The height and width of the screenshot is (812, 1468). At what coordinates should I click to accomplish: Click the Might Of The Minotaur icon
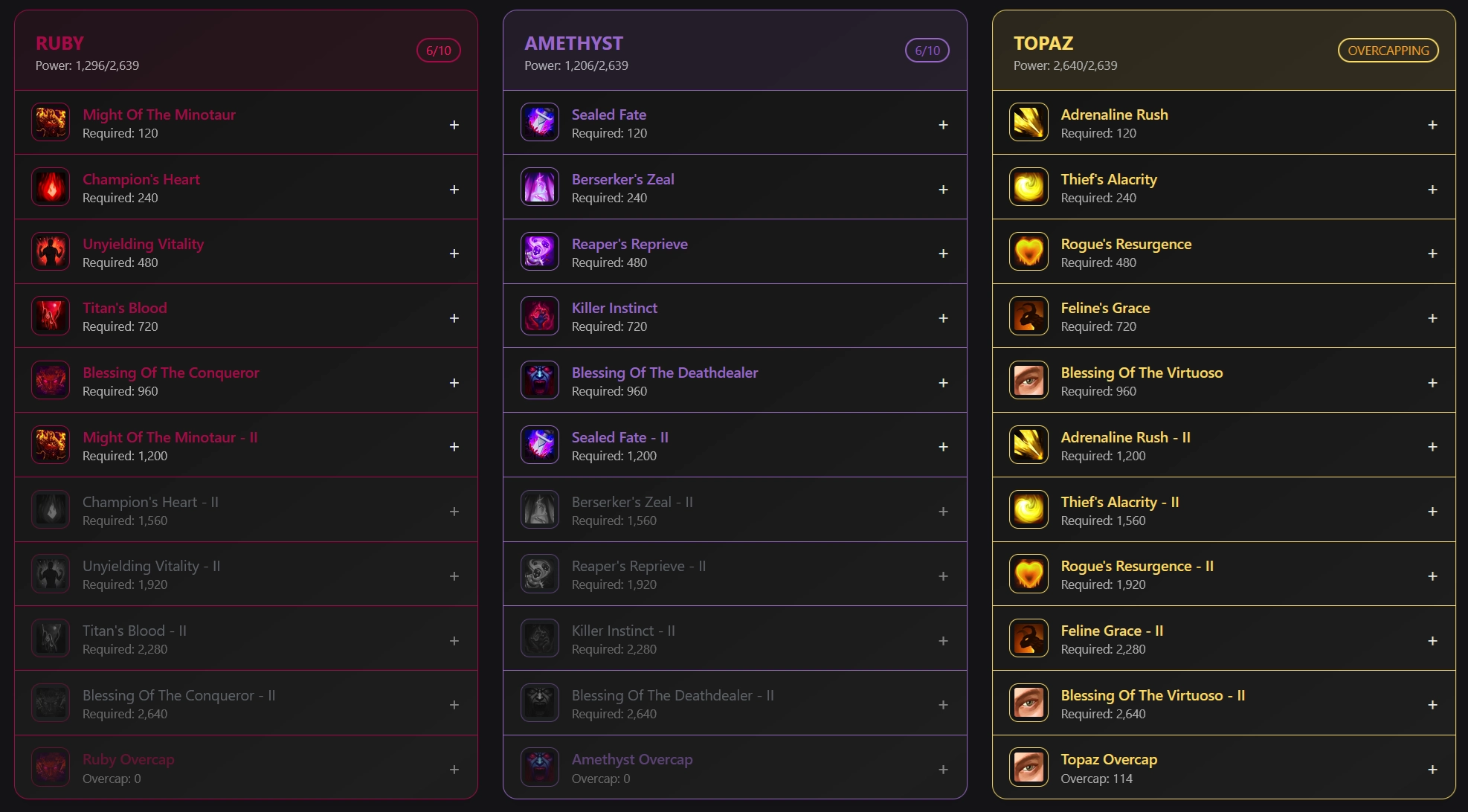(x=51, y=123)
